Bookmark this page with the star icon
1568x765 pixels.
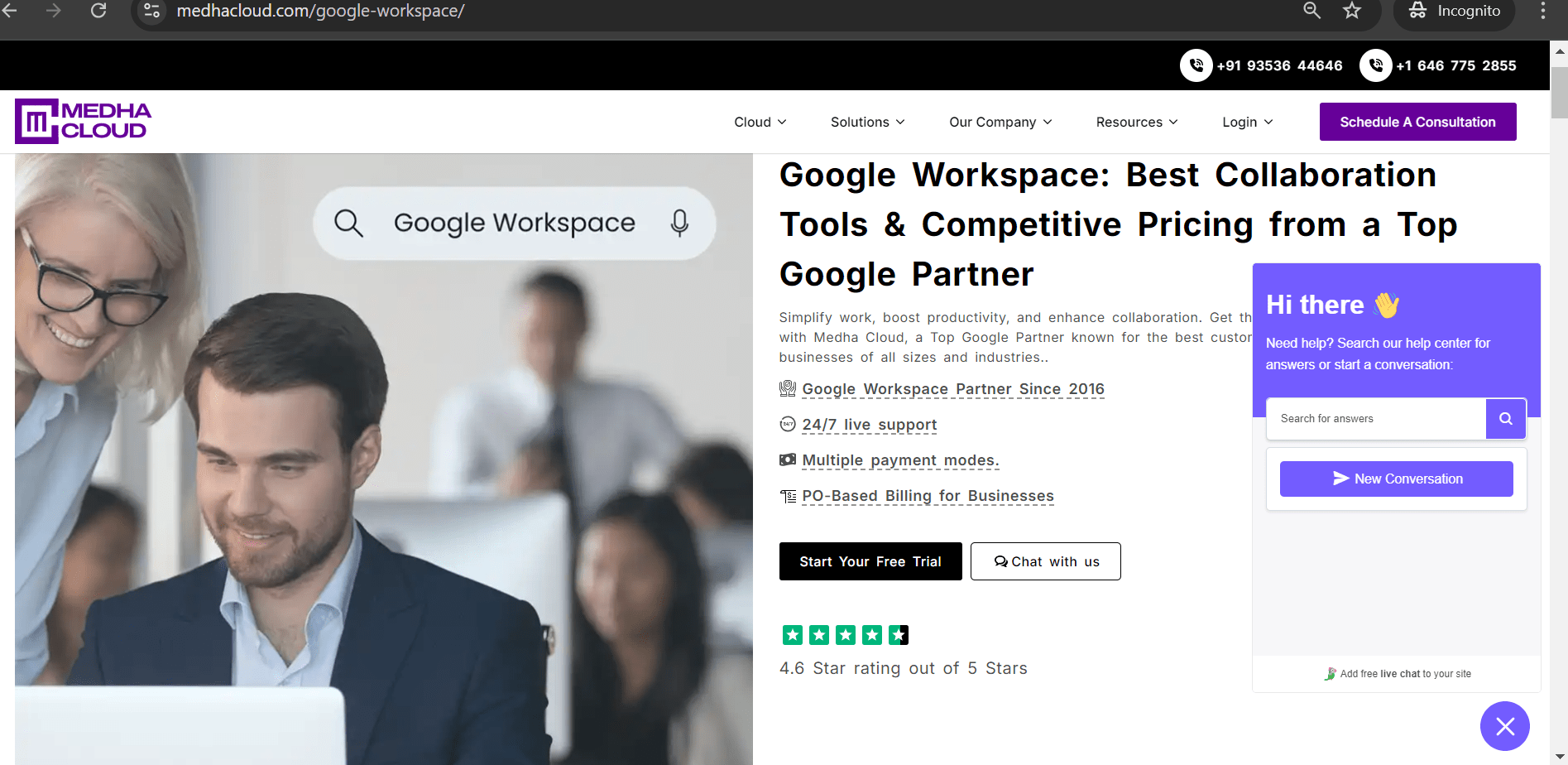coord(1351,11)
